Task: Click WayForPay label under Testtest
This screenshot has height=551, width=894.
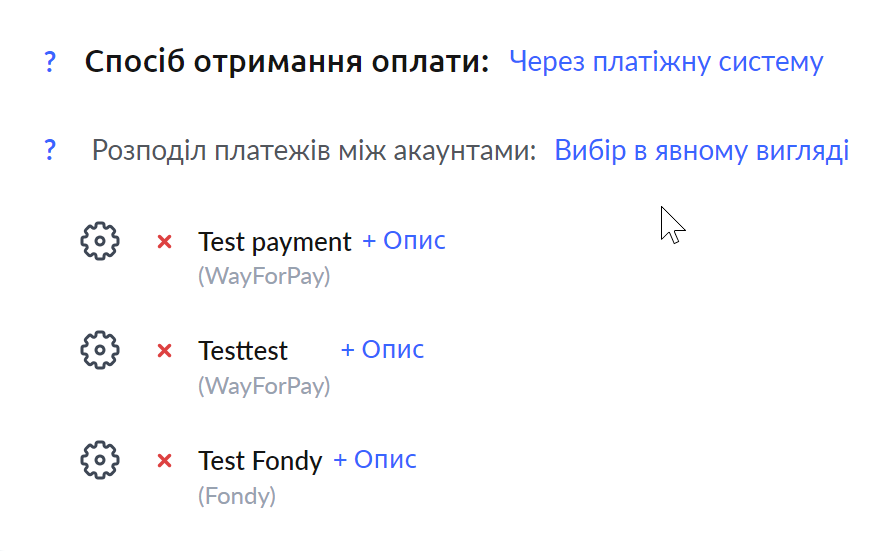Action: [x=264, y=386]
